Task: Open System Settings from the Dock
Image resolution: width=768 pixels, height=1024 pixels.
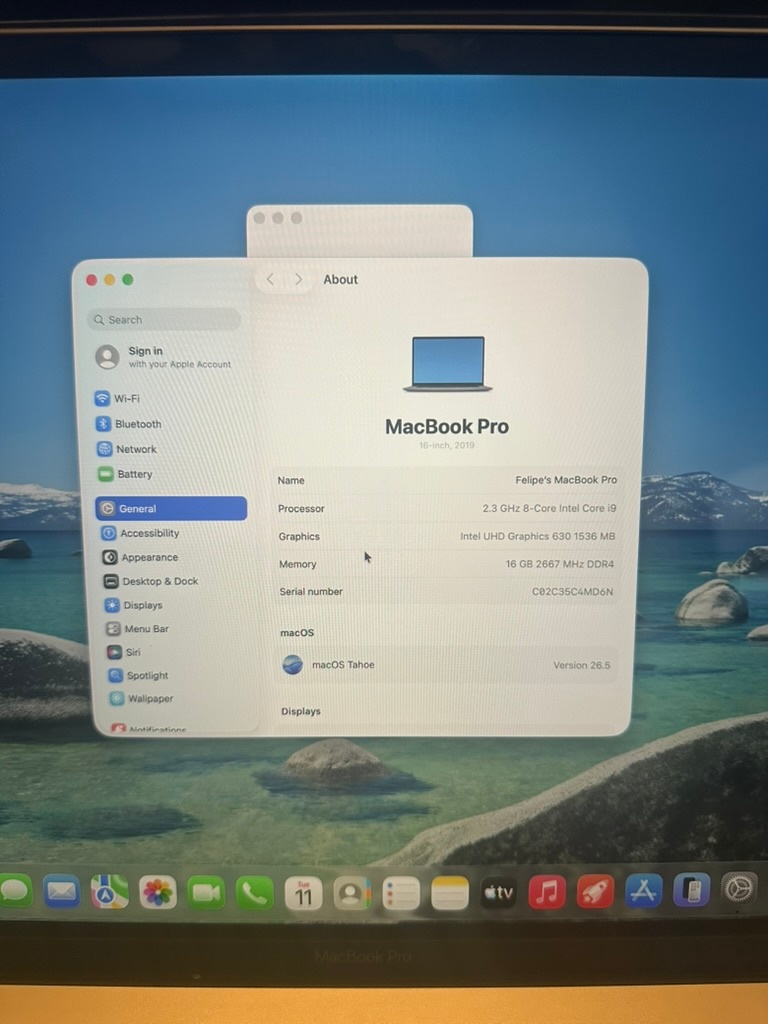Action: pyautogui.click(x=739, y=889)
